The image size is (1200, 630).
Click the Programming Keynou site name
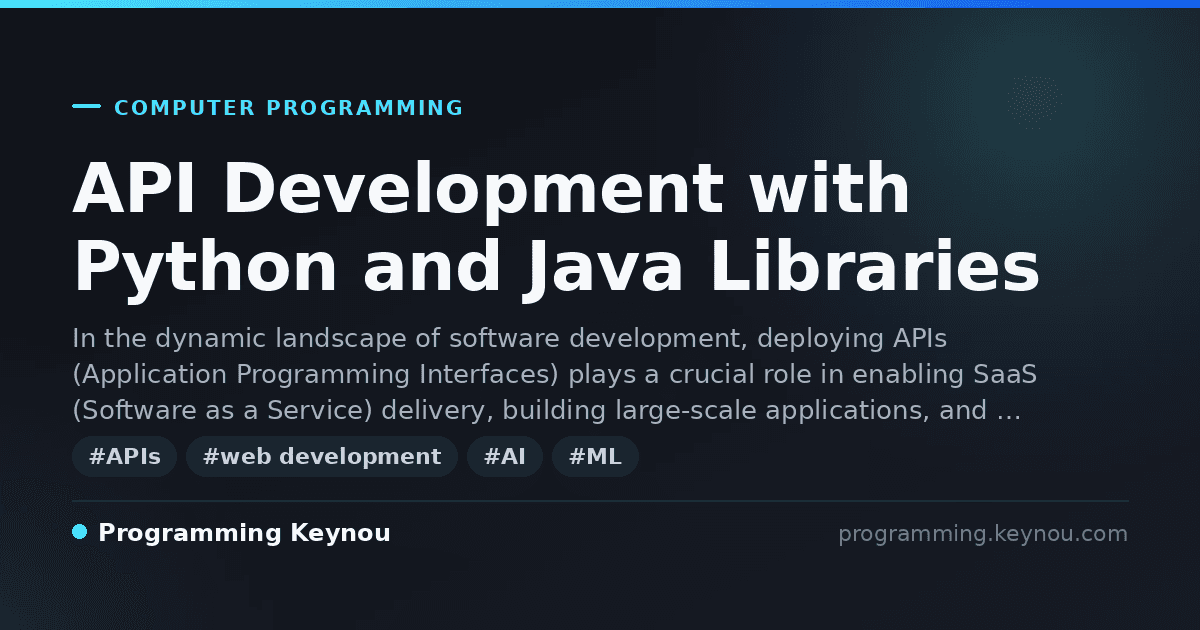[244, 533]
